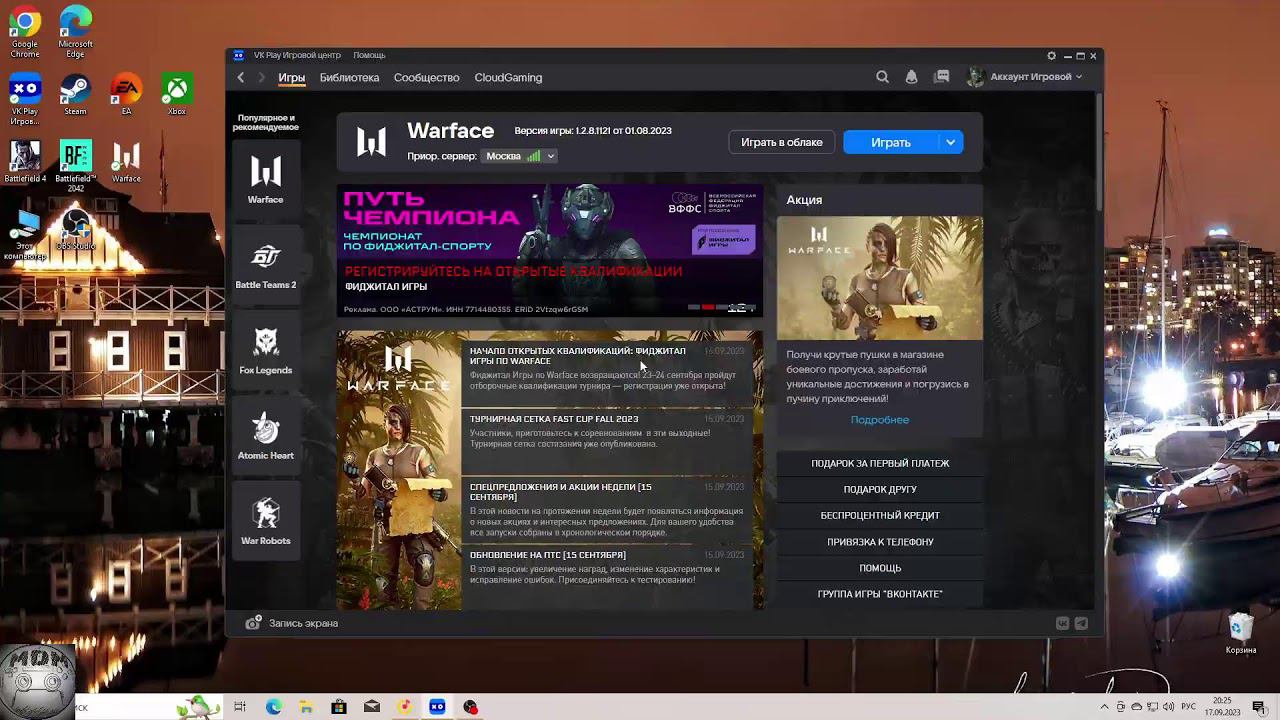Click the search magnifier icon
The width and height of the screenshot is (1280, 720).
coord(882,77)
